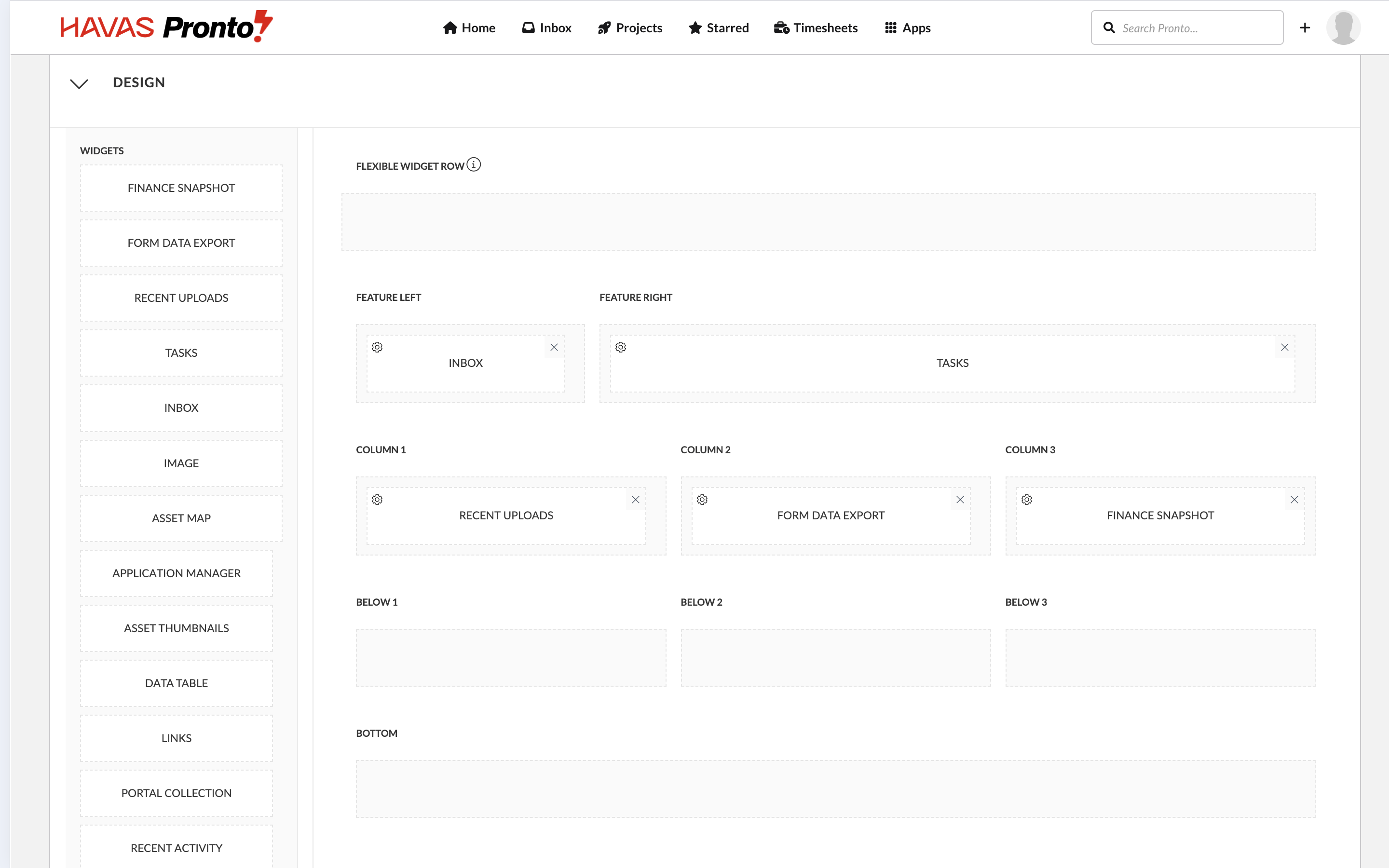The width and height of the screenshot is (1389, 868).
Task: Remove Inbox widget from Feature Left
Action: (x=554, y=347)
